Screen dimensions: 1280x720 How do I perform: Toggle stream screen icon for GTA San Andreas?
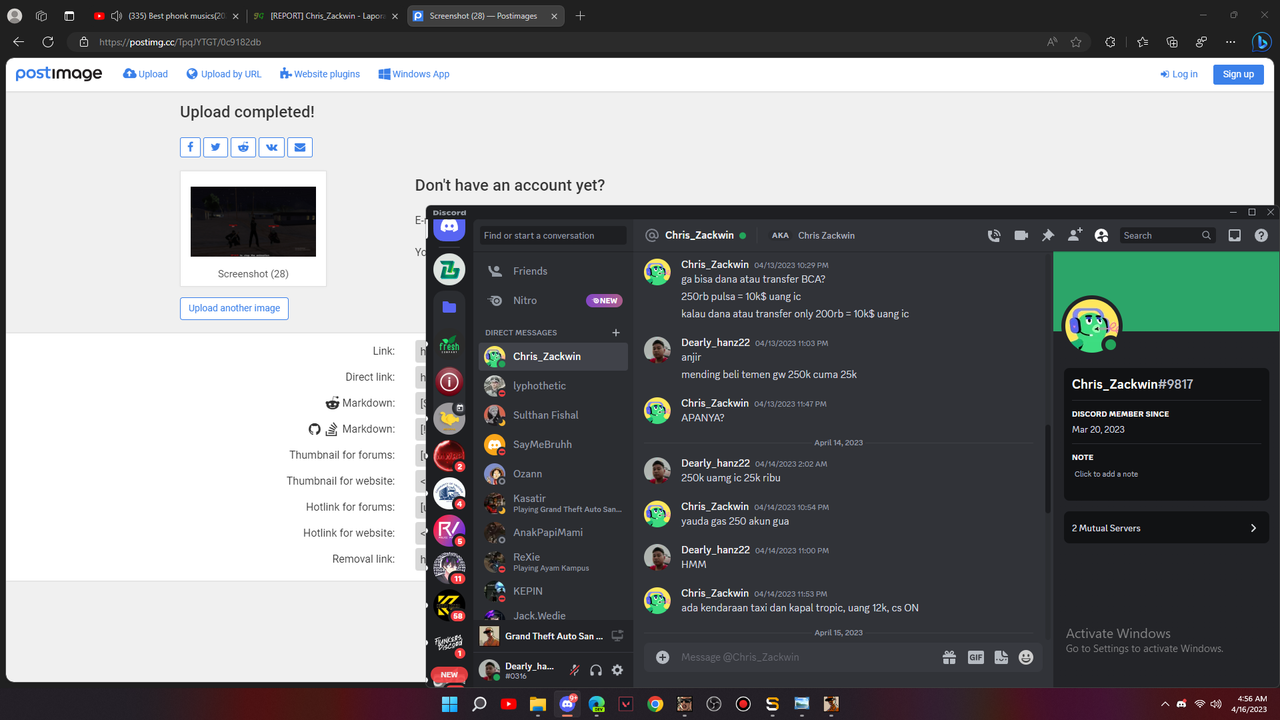[617, 636]
